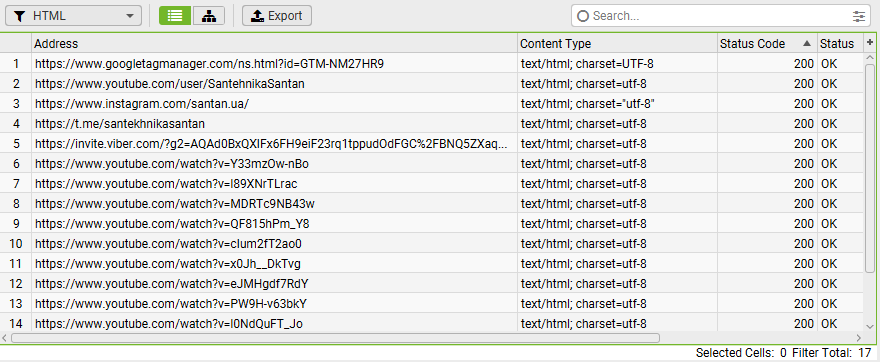Viewport: 880px width, 362px height.
Task: Click the Export button
Action: click(277, 16)
